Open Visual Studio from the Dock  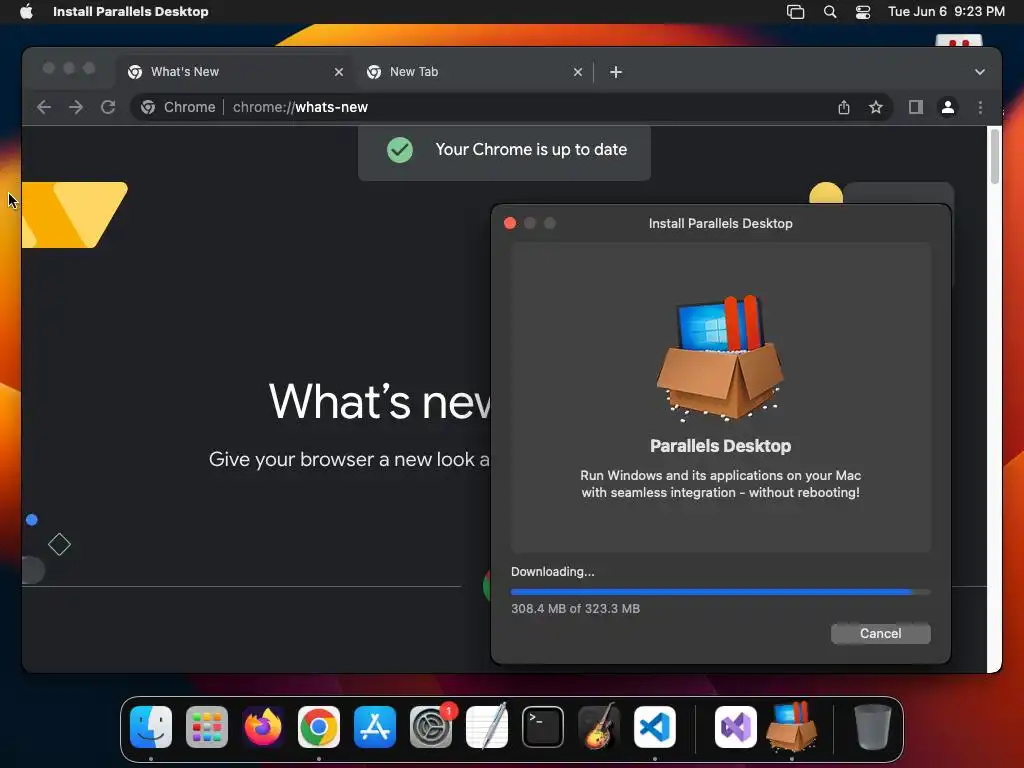736,727
